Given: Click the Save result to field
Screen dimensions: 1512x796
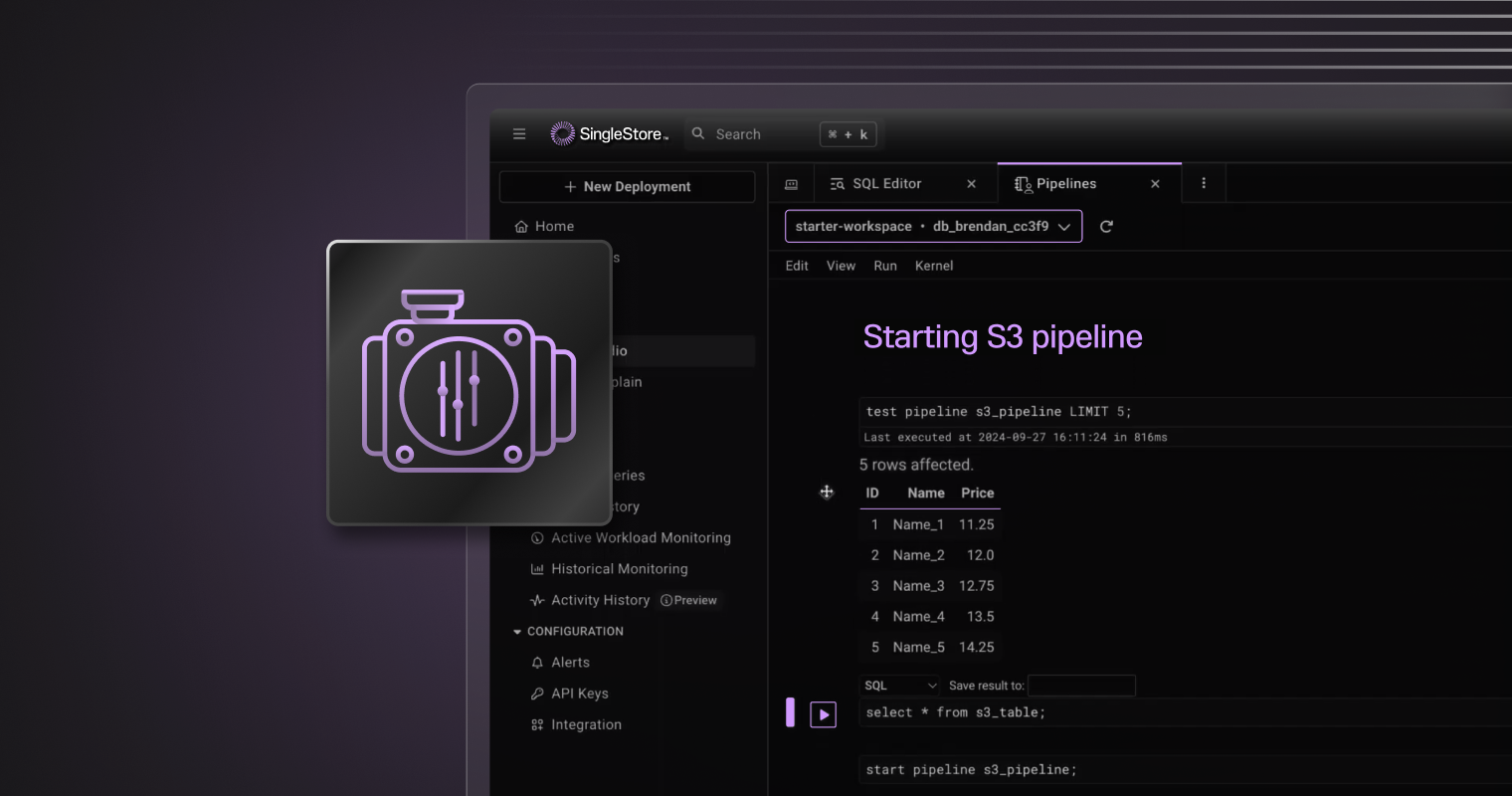Looking at the screenshot, I should [x=1081, y=685].
